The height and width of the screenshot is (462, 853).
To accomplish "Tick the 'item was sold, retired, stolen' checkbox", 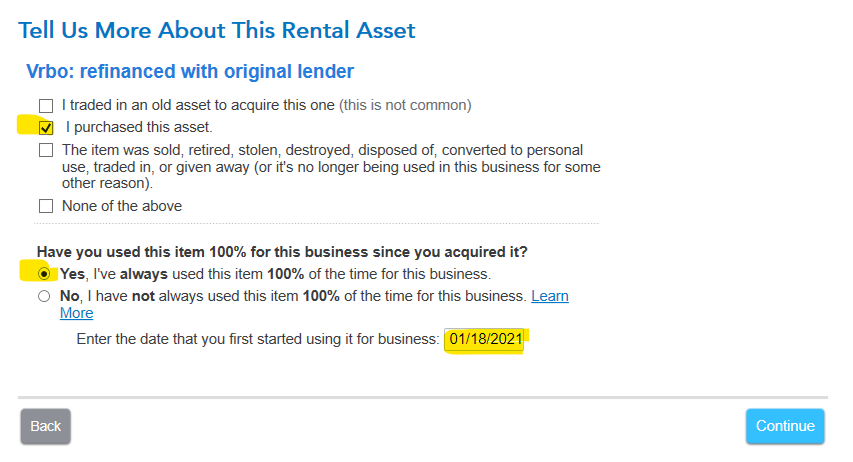I will [46, 150].
